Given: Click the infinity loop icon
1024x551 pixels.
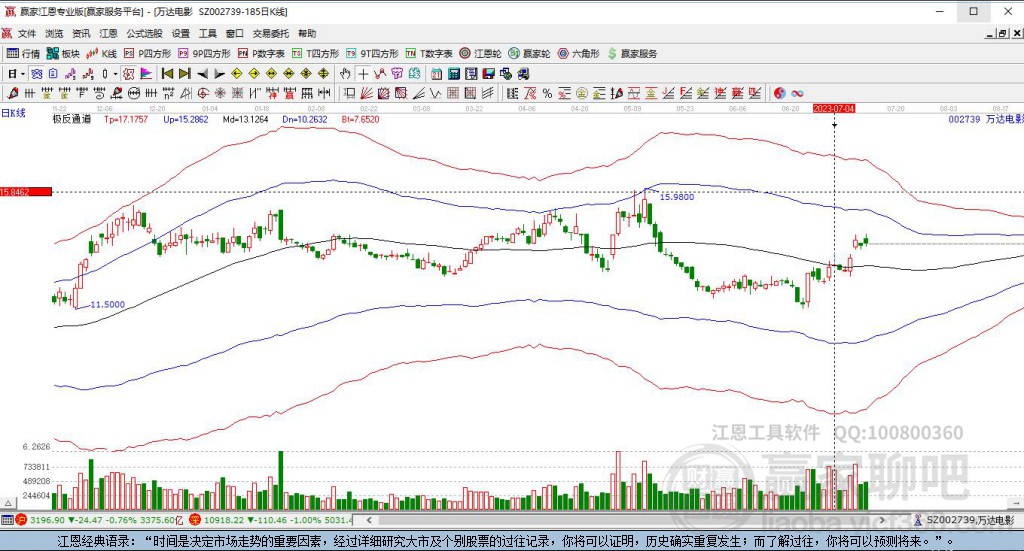Looking at the screenshot, I should coord(797,93).
